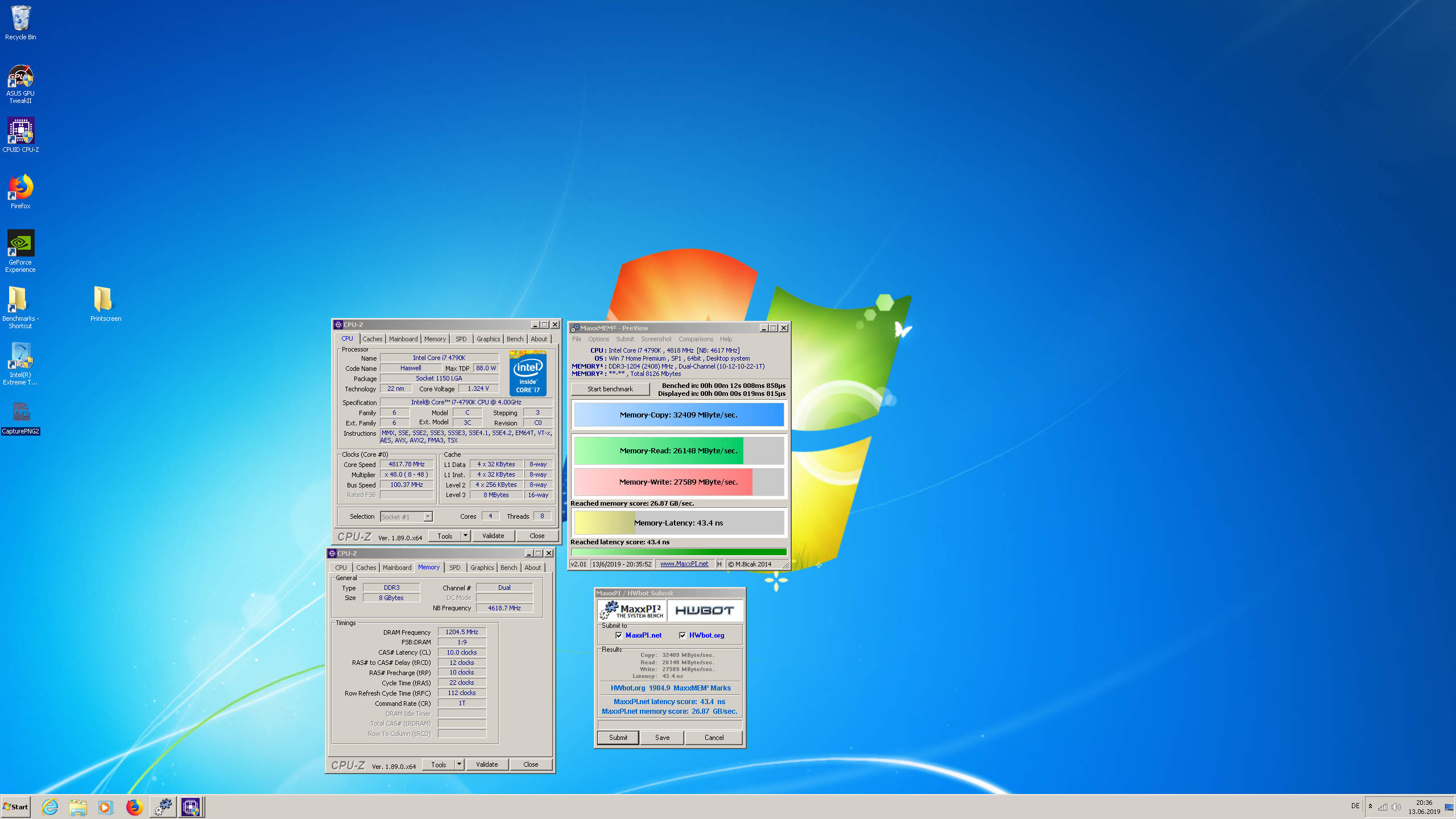Switch to CPU-Z taskbar icon
The width and height of the screenshot is (1456, 819).
[191, 806]
